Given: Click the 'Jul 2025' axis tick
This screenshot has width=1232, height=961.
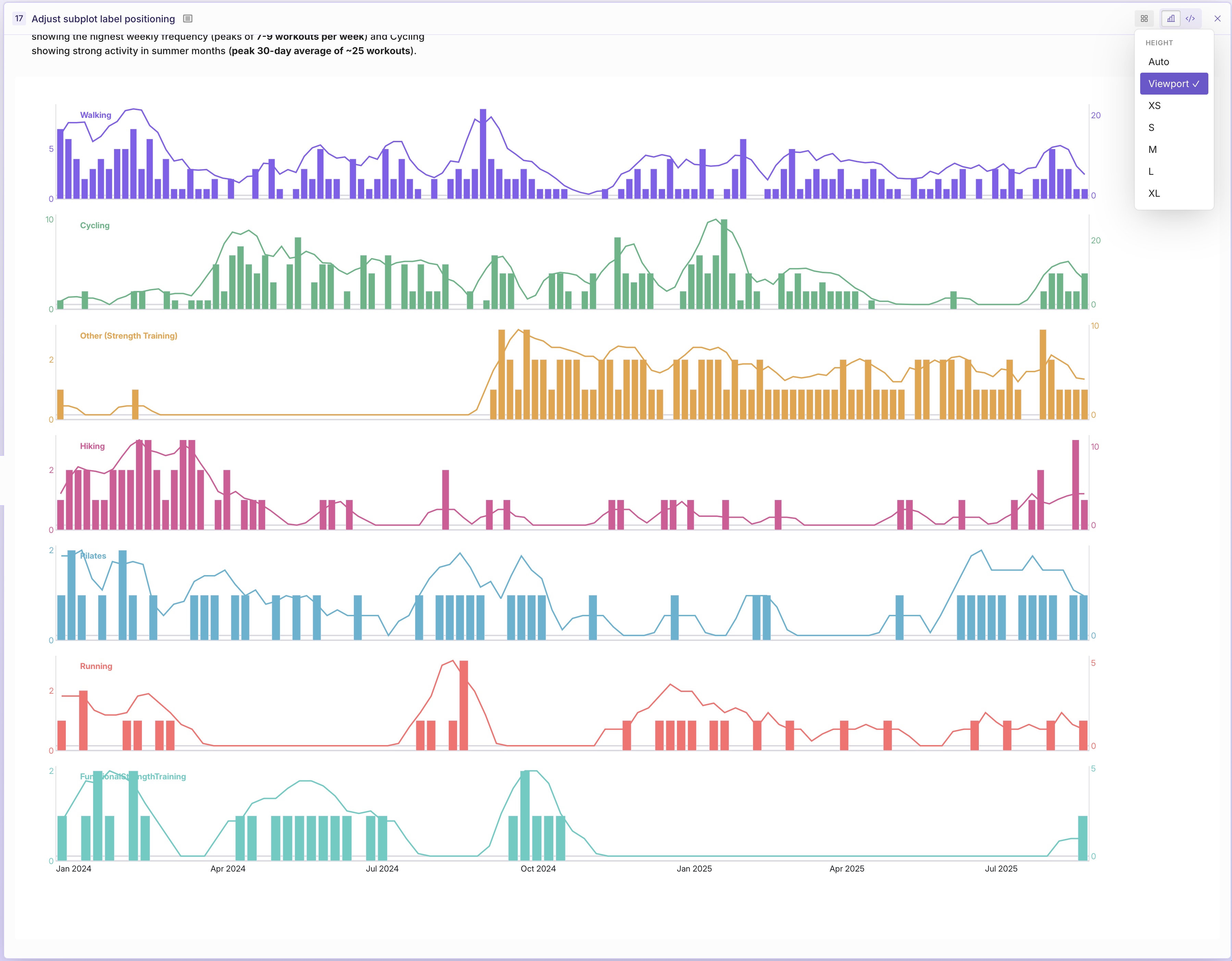Looking at the screenshot, I should tap(1001, 868).
